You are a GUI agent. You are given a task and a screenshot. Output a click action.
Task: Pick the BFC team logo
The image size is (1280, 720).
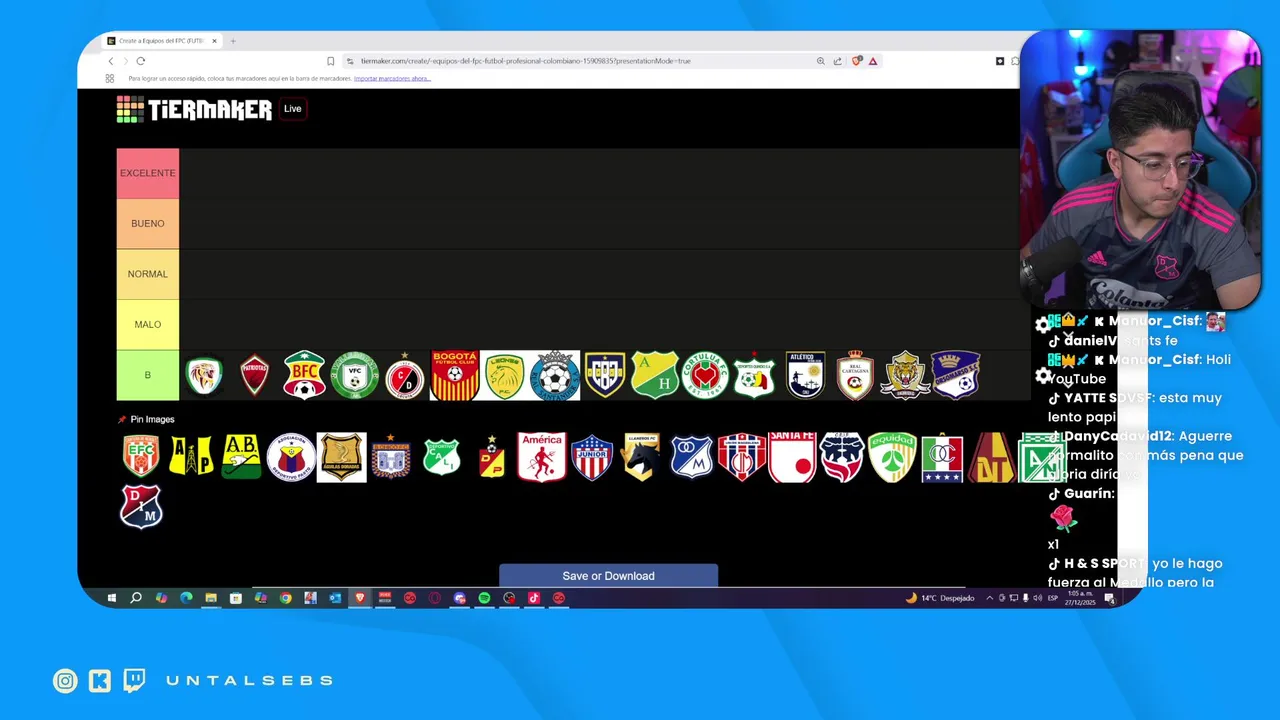pyautogui.click(x=304, y=375)
